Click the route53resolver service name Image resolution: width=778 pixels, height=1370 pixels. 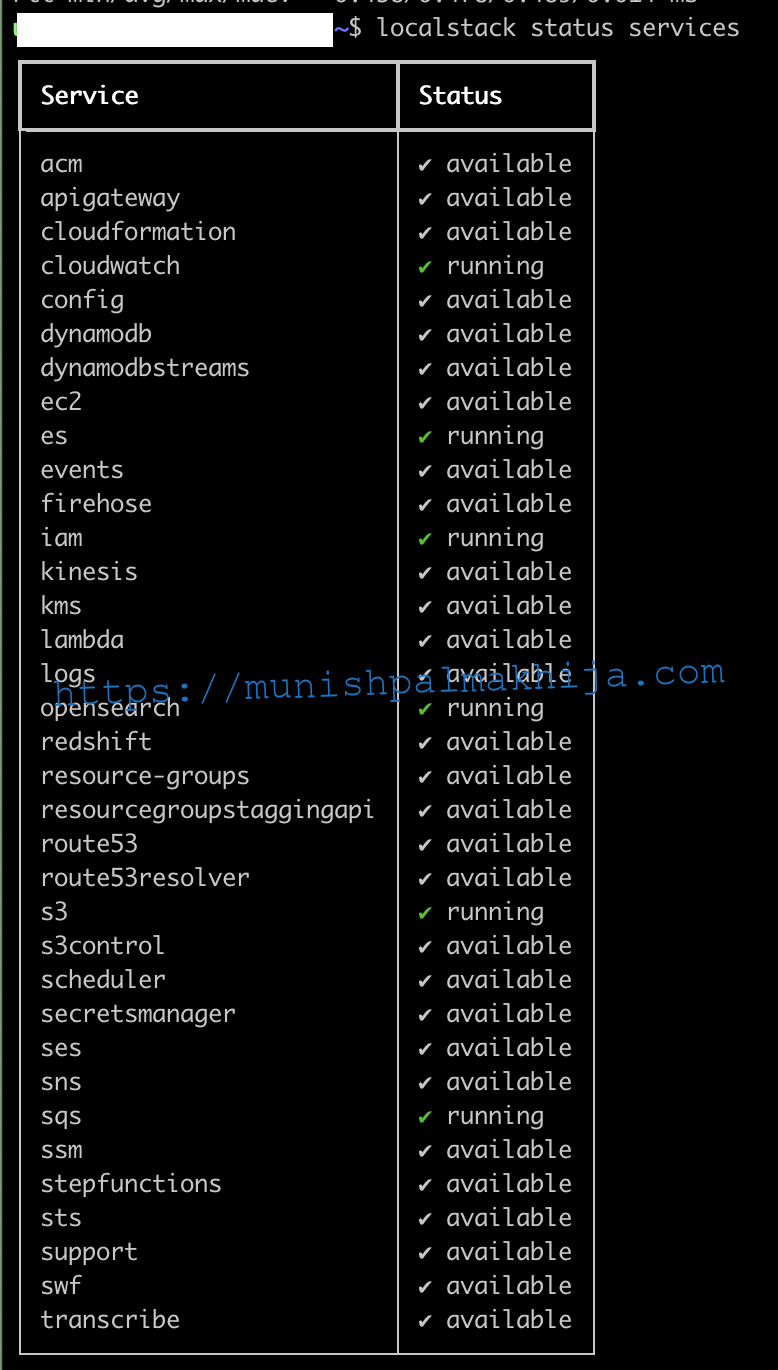pos(145,878)
